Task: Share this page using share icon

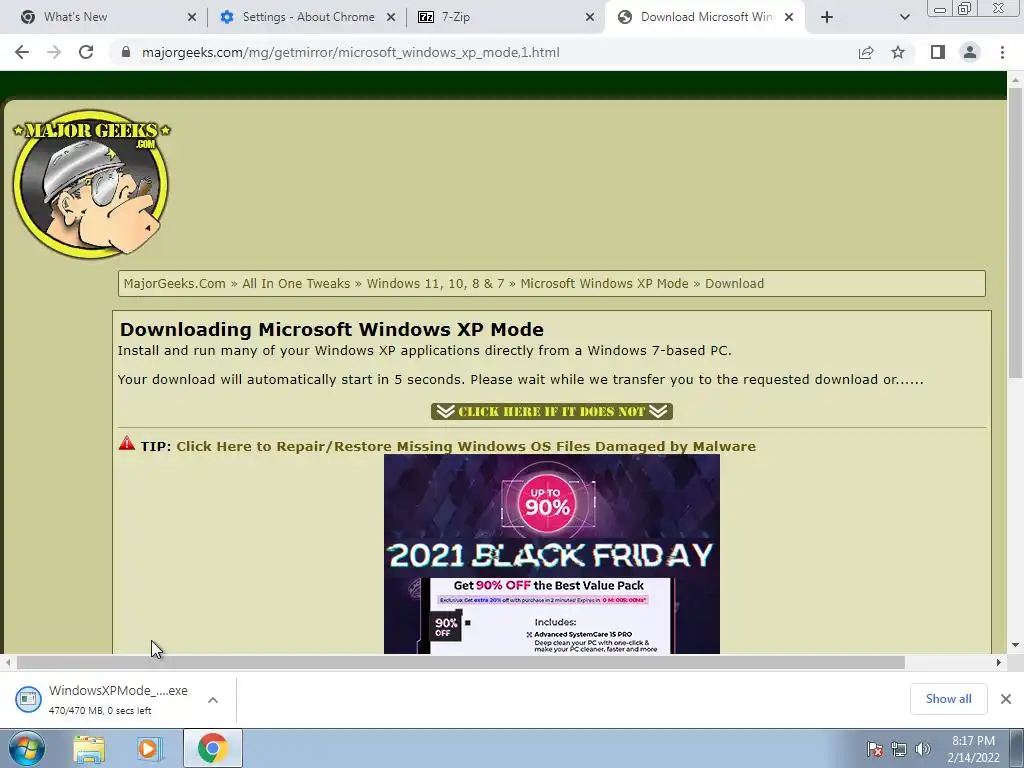Action: click(x=866, y=52)
